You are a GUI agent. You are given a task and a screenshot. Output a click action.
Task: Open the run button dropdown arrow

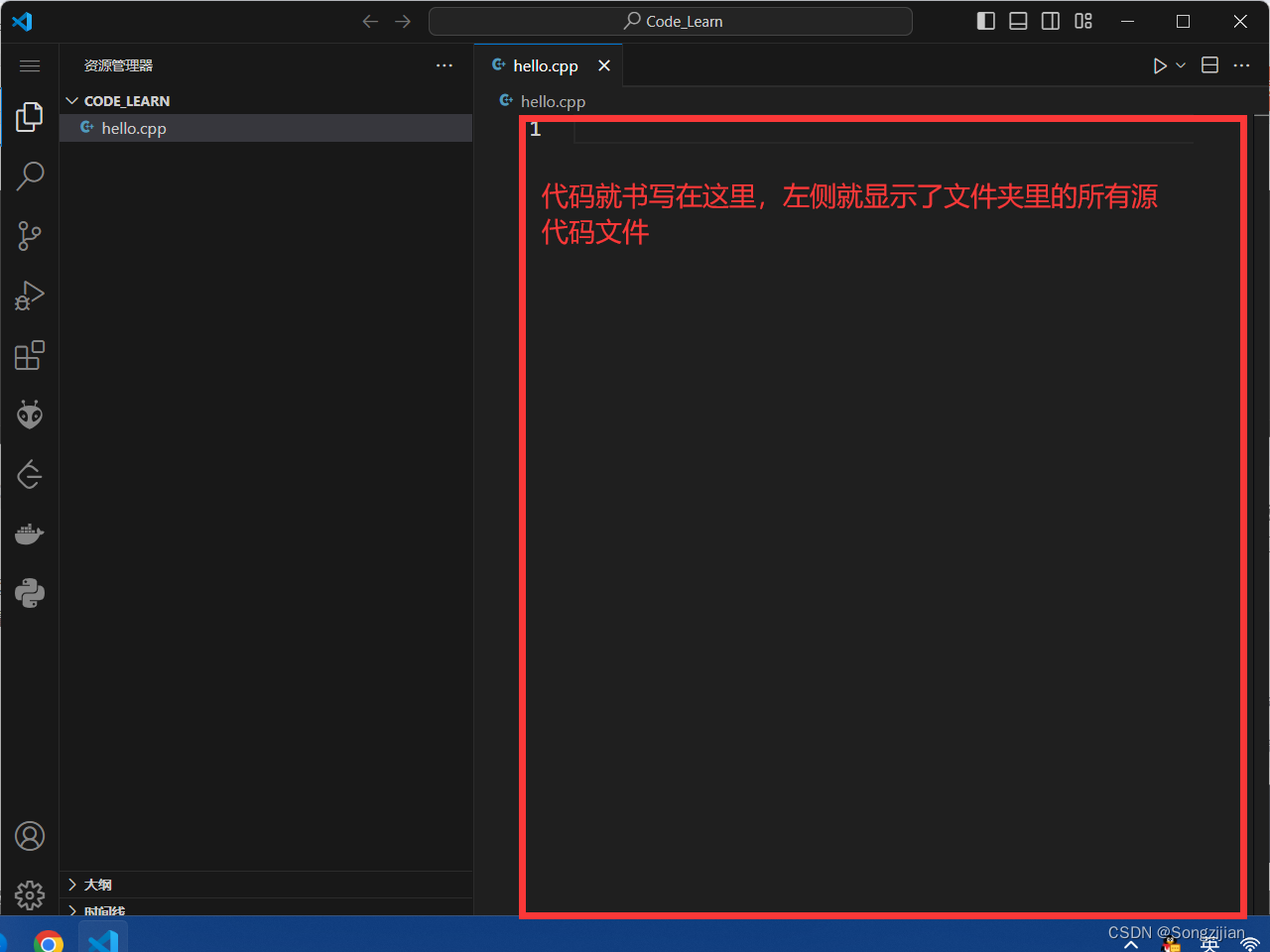coord(1181,65)
